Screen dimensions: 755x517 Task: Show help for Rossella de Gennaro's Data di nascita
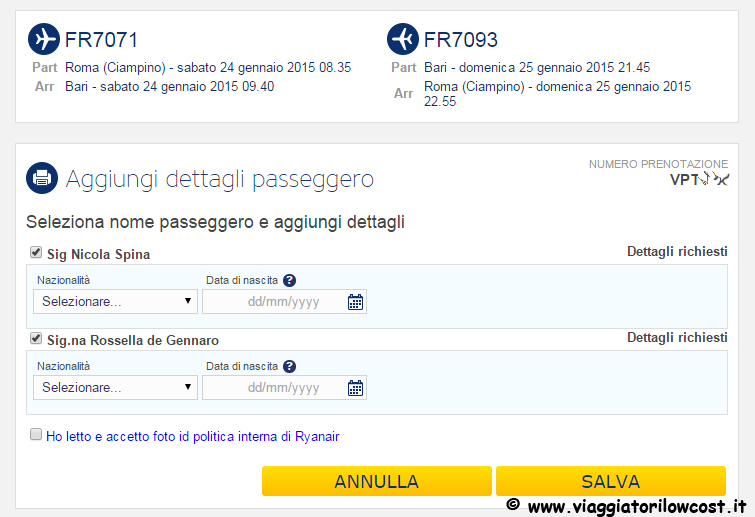coord(289,366)
